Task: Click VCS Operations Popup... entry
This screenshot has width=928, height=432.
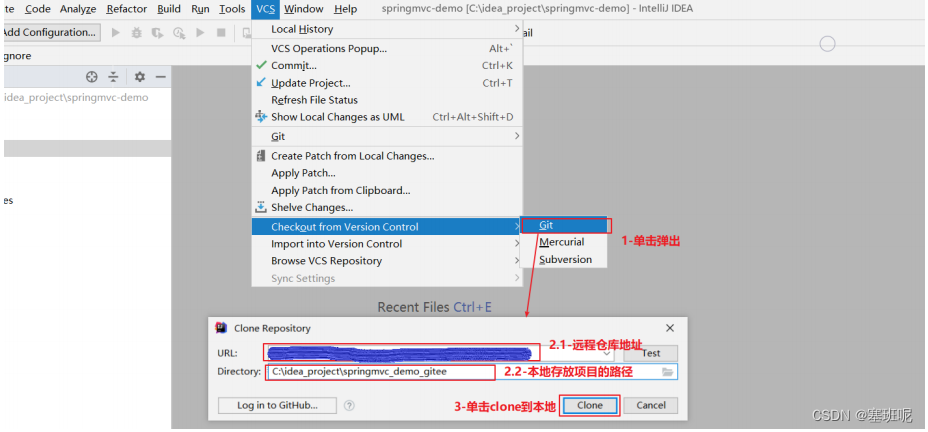Action: click(388, 49)
